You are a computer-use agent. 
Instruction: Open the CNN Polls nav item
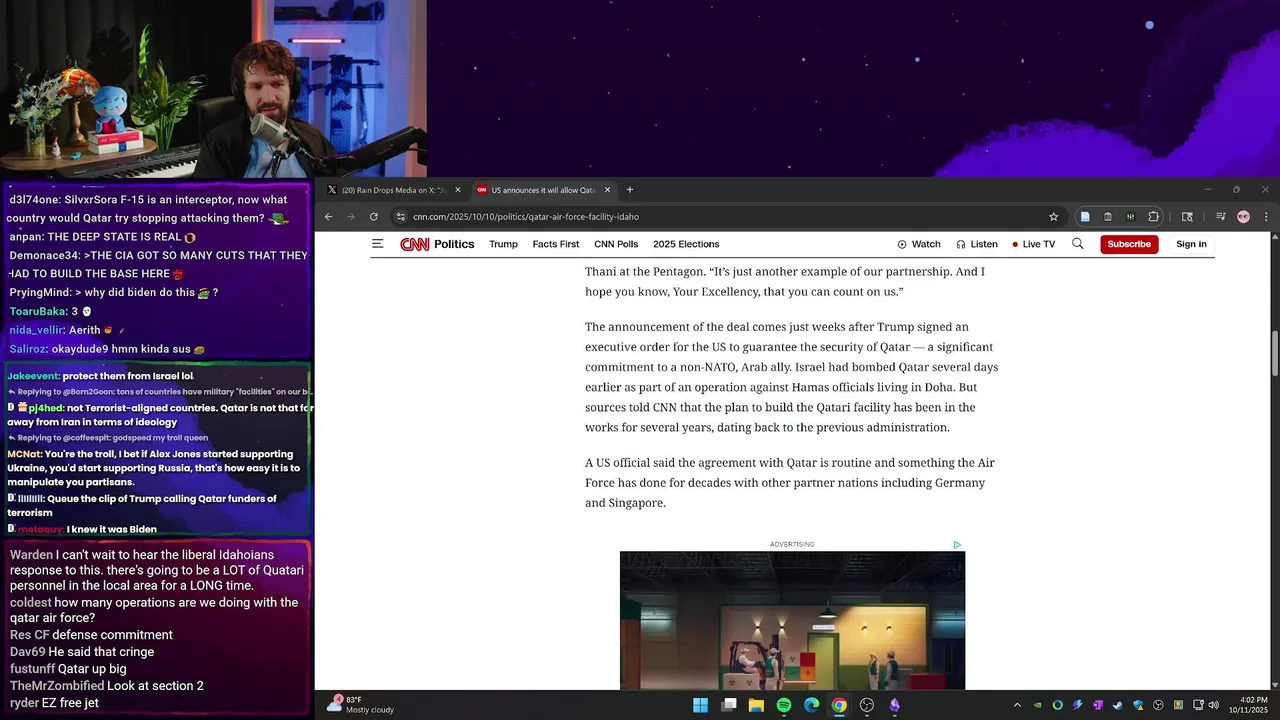pos(616,244)
